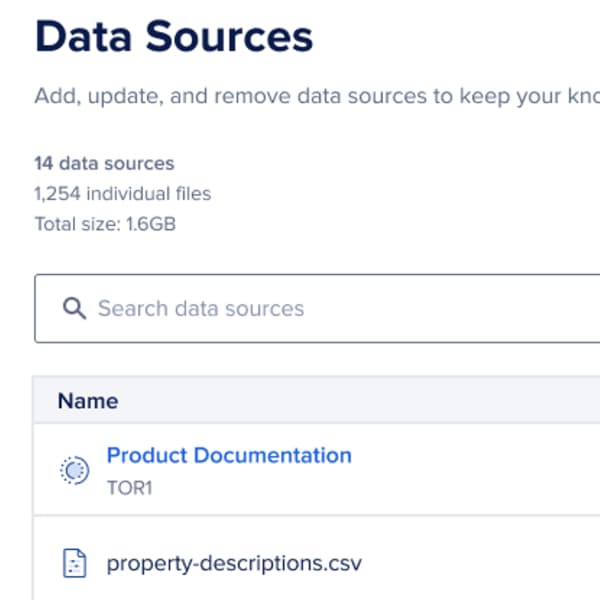Click the magnifying glass search icon
Image resolution: width=600 pixels, height=600 pixels.
[74, 308]
